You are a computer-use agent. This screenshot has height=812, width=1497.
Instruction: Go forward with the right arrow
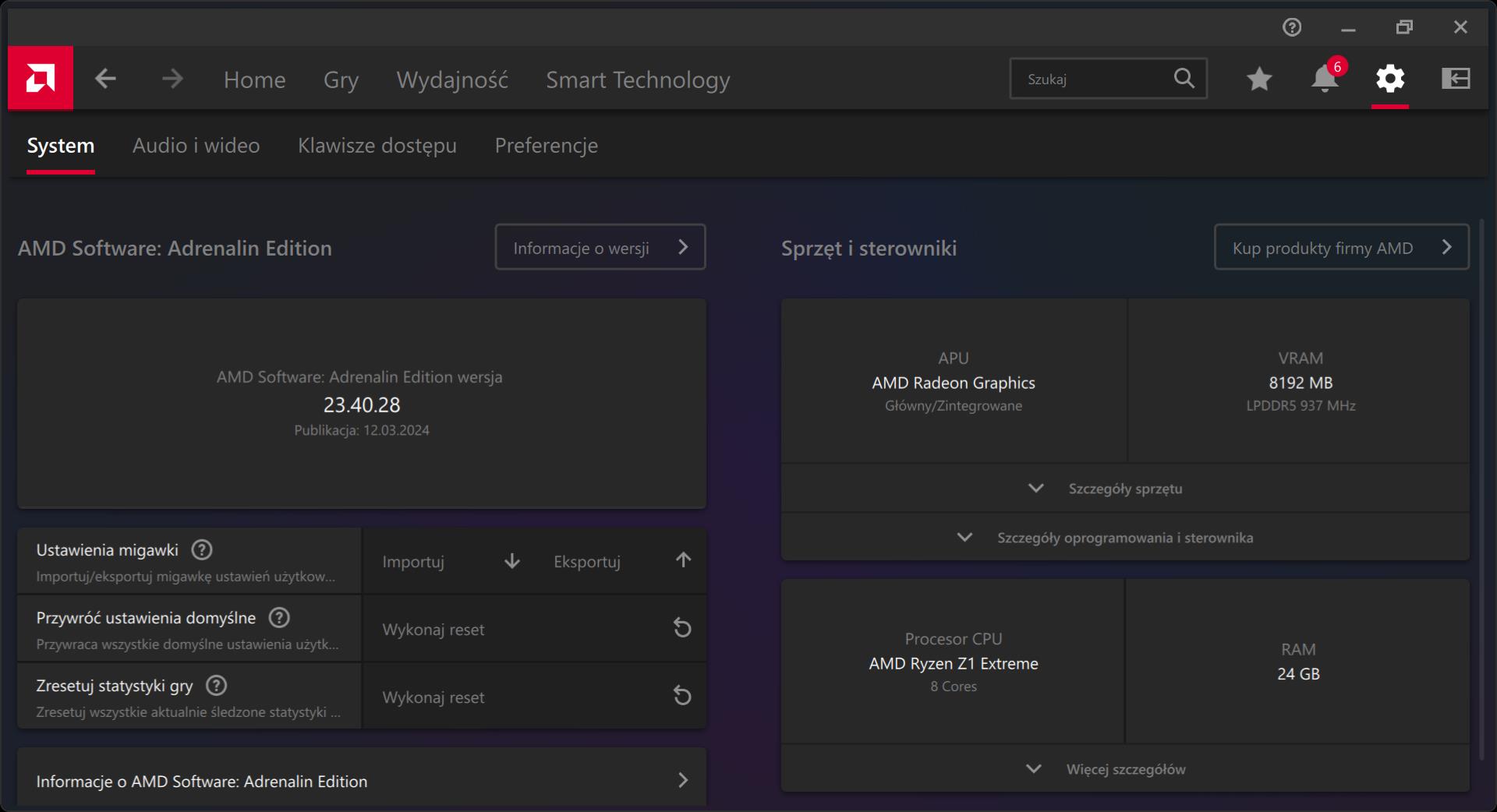point(172,79)
